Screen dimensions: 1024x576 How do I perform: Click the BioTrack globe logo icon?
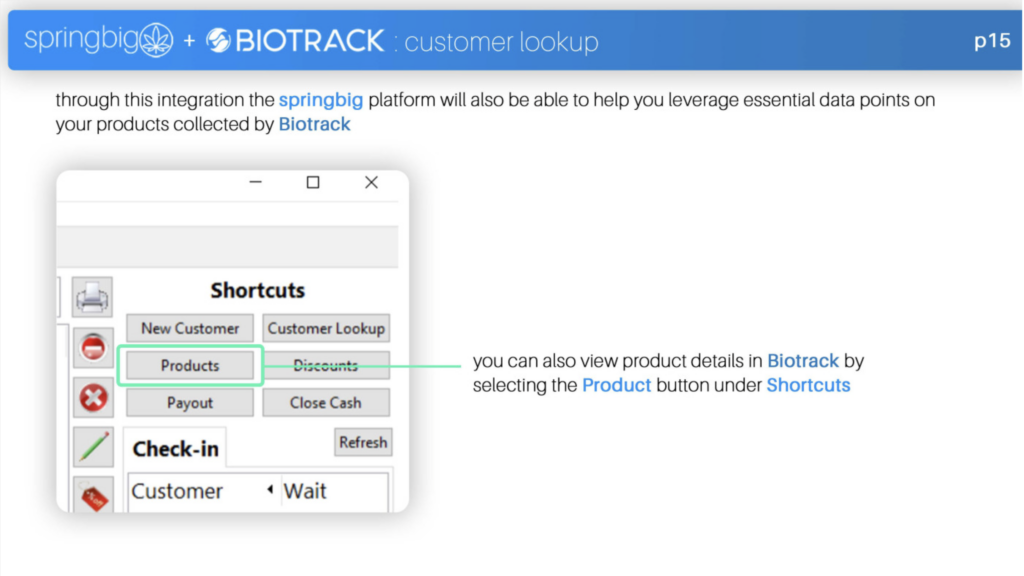(x=218, y=40)
